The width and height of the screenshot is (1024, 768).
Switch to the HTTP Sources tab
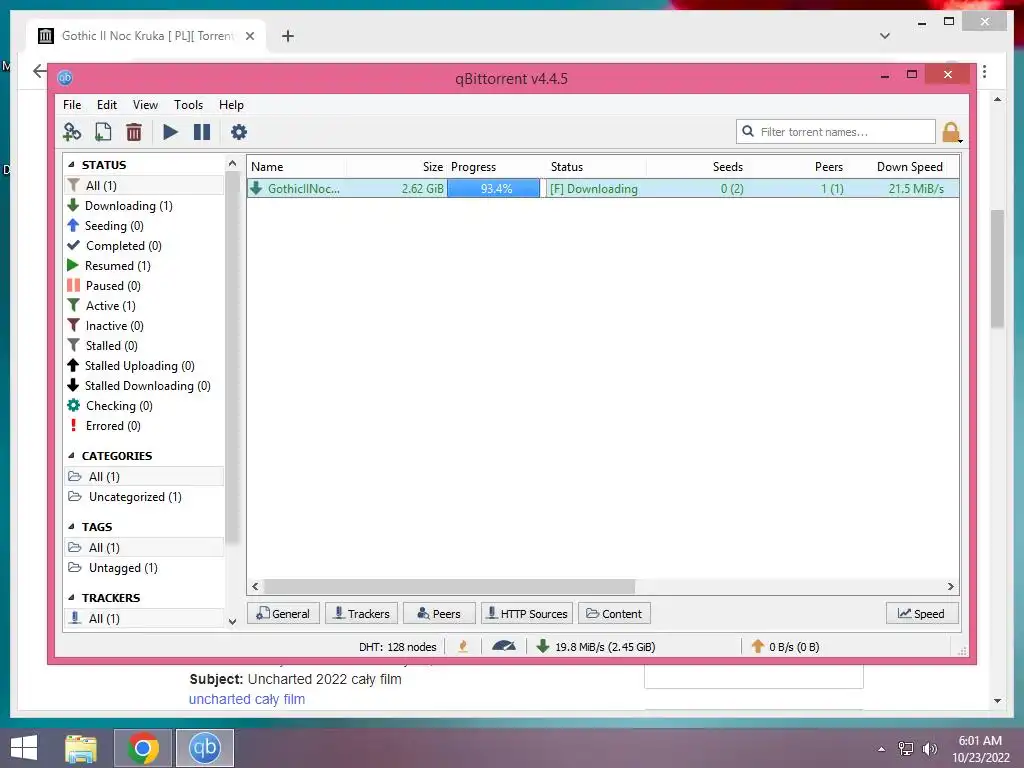527,613
